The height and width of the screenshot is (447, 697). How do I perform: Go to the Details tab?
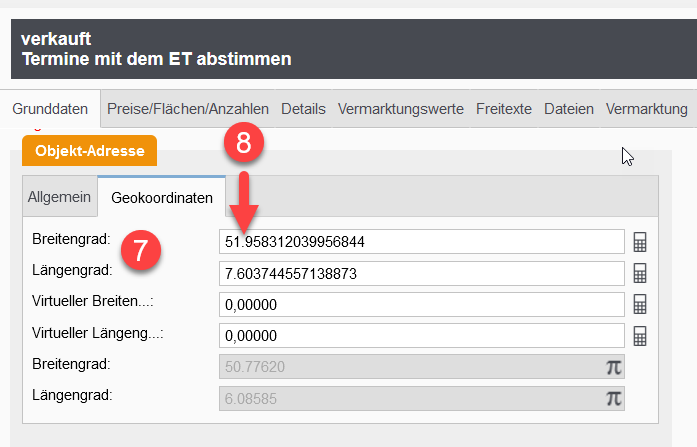[x=303, y=109]
